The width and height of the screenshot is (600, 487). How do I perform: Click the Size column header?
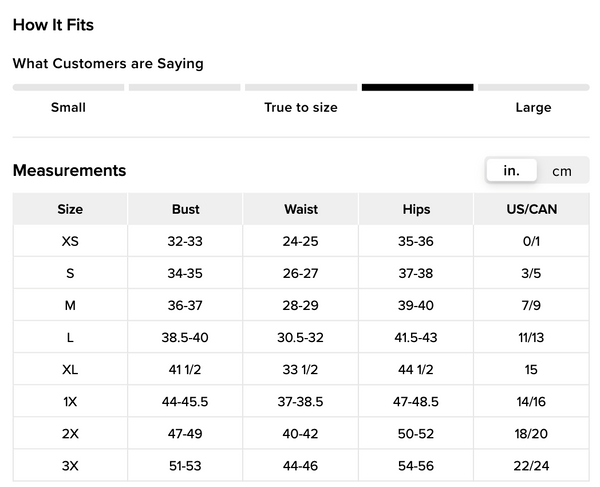[x=70, y=209]
